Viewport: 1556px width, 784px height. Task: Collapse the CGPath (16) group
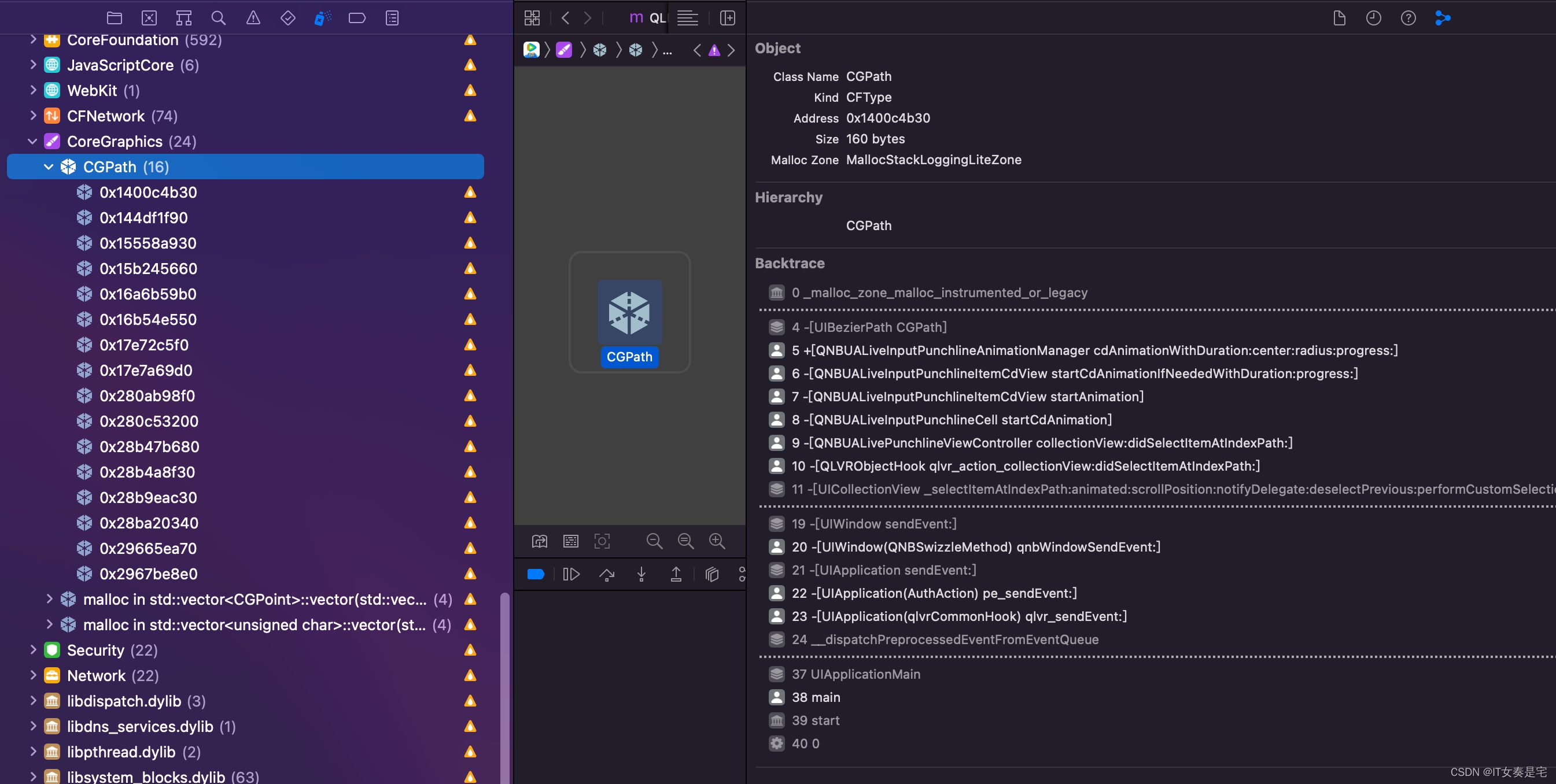(x=49, y=167)
